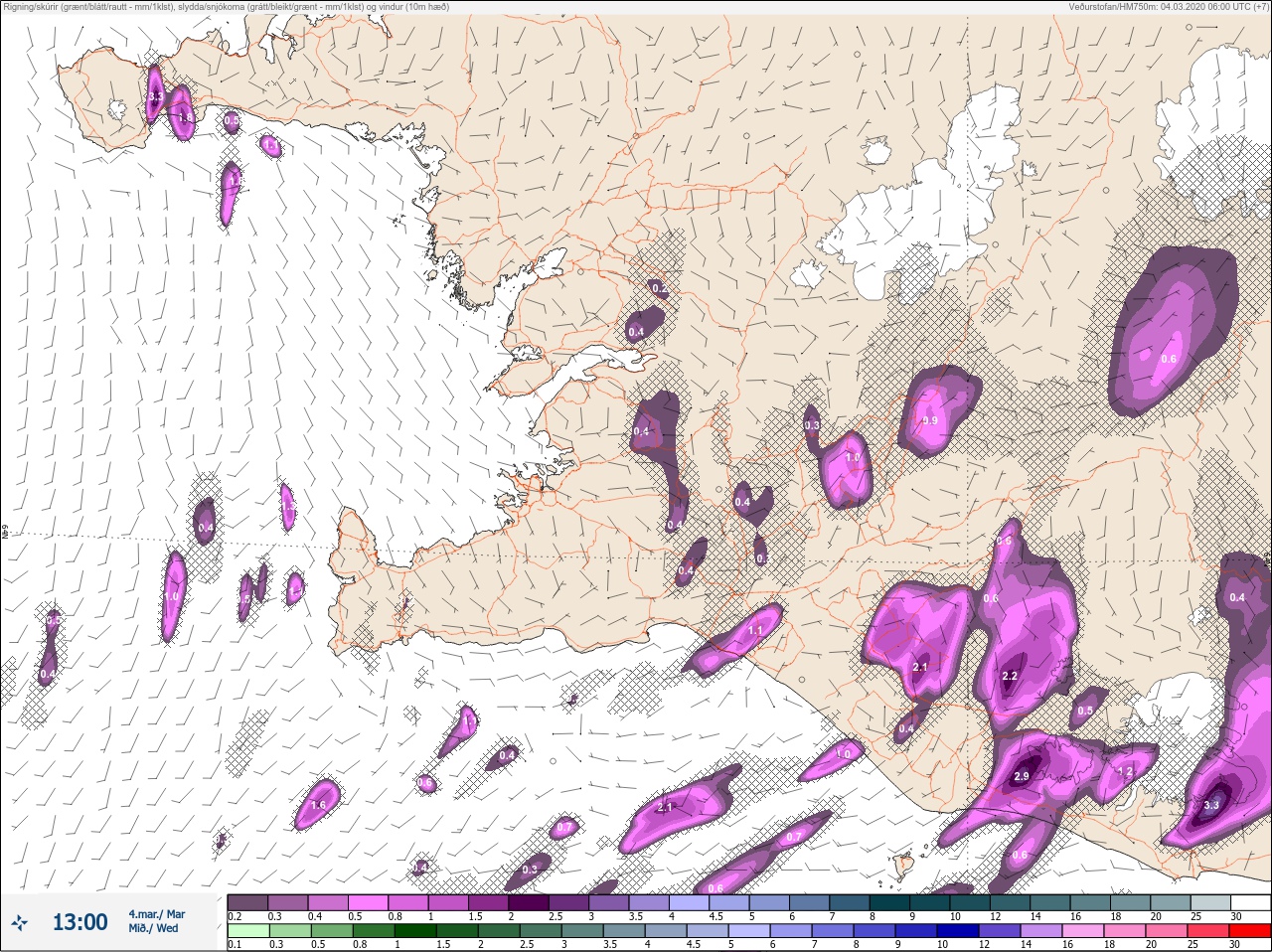This screenshot has width=1272, height=952.
Task: Click the 0.9 precipitation value on the map
Action: point(930,420)
